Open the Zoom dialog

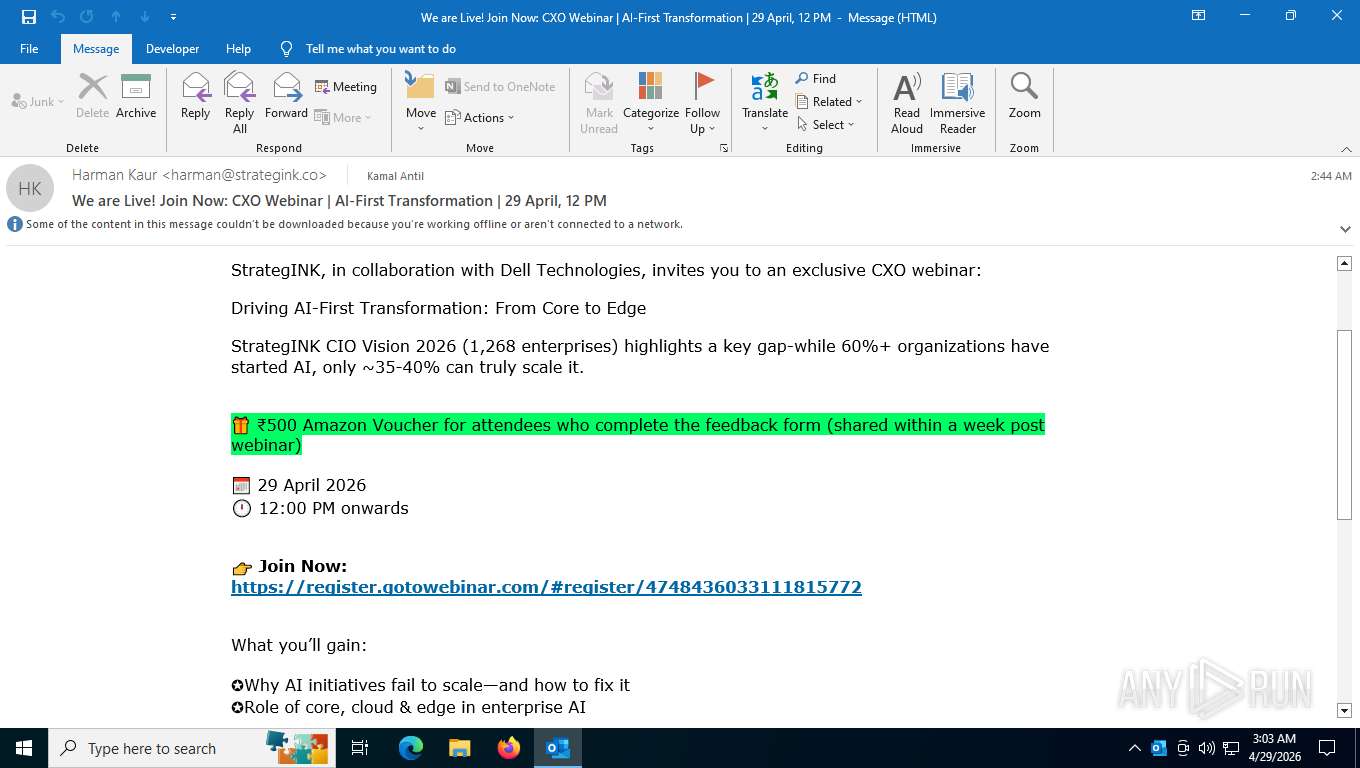(x=1024, y=96)
